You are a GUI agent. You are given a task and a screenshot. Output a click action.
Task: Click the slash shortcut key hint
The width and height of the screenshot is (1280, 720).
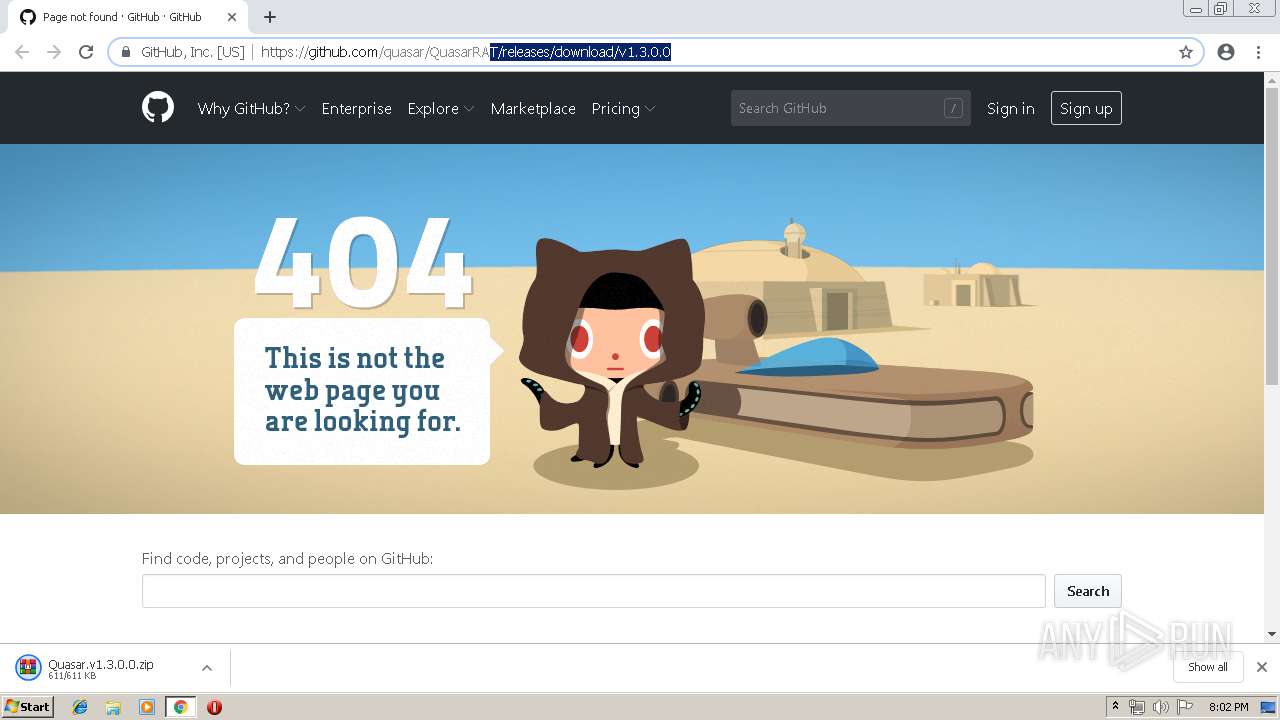[953, 108]
